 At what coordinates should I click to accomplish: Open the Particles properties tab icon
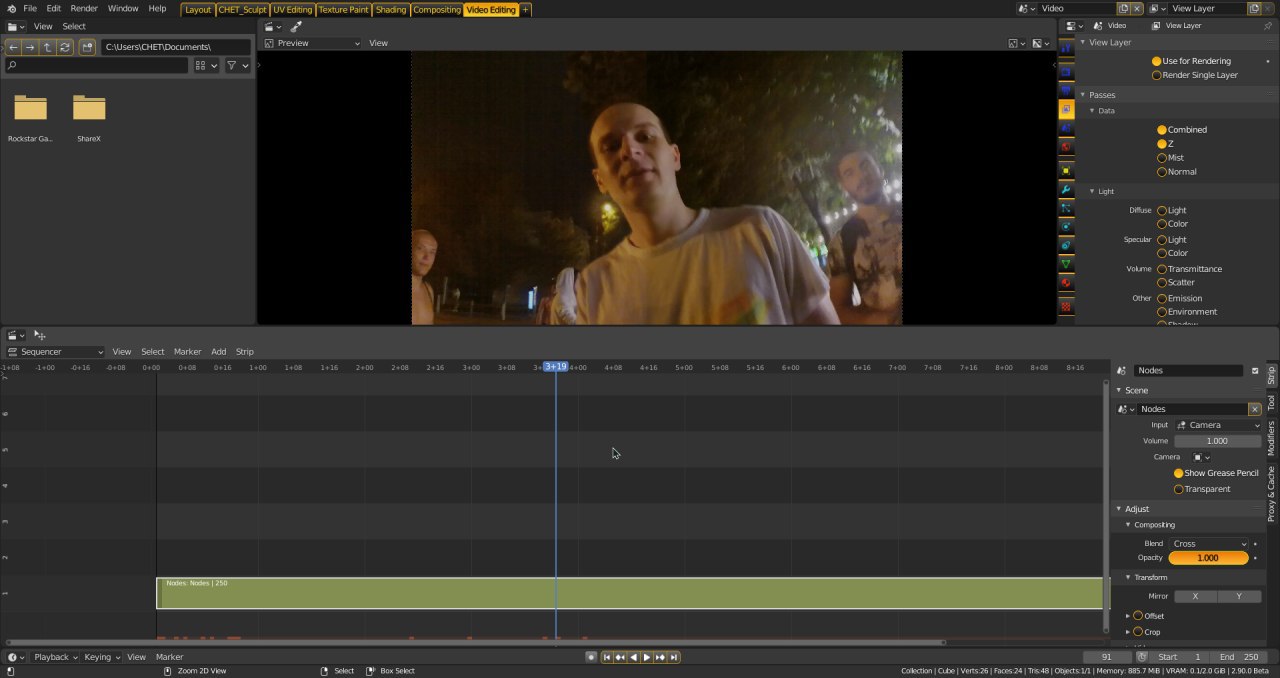pos(1066,209)
